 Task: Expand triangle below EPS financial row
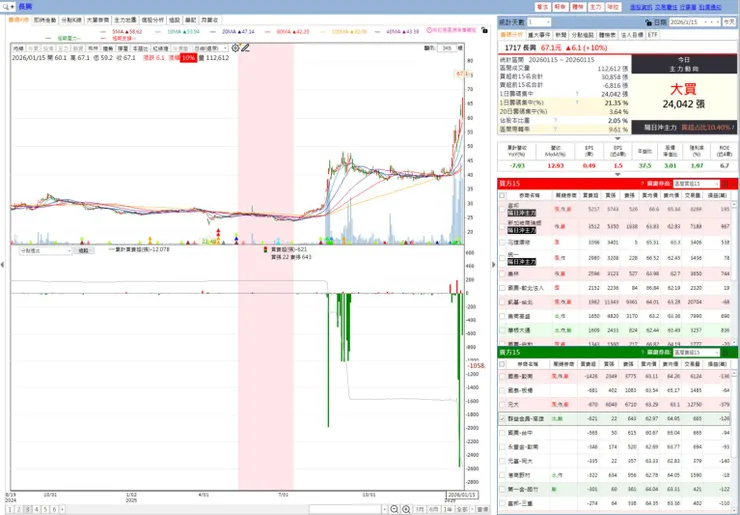618,174
